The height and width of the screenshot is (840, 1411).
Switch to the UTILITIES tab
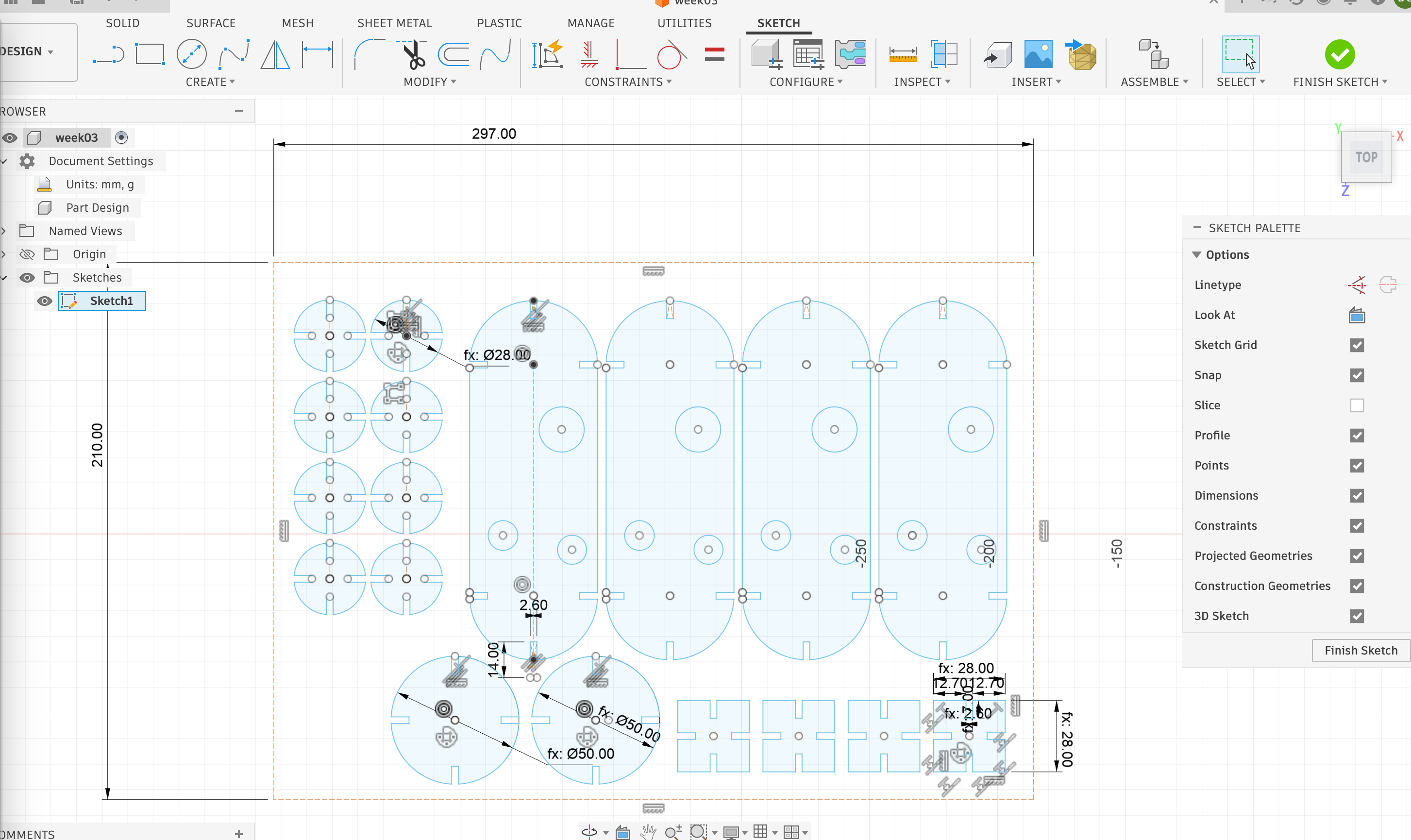684,23
